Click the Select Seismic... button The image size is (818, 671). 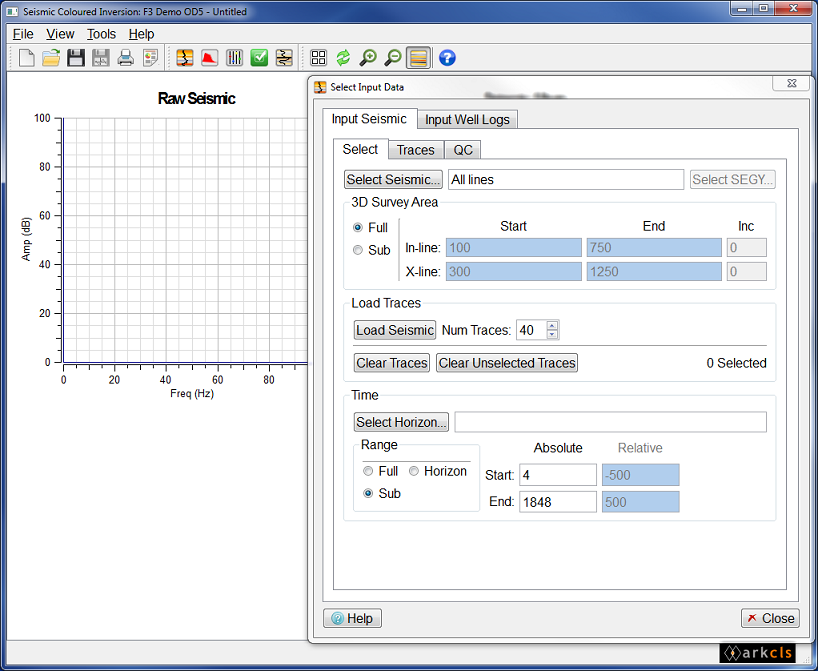393,179
